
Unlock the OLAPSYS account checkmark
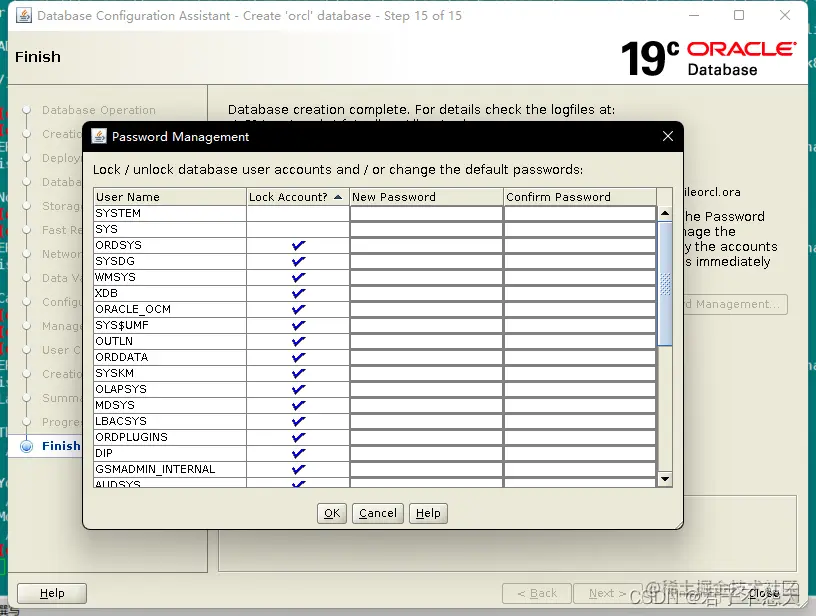click(298, 389)
